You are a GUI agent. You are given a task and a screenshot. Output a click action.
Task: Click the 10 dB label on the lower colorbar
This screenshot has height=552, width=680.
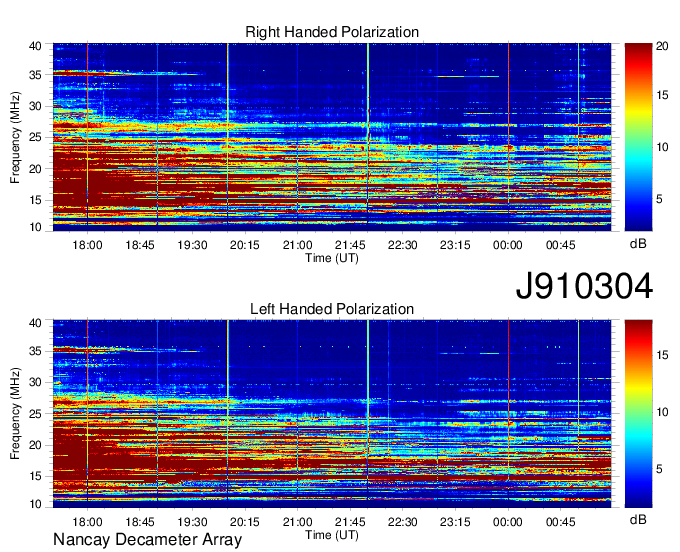662,412
